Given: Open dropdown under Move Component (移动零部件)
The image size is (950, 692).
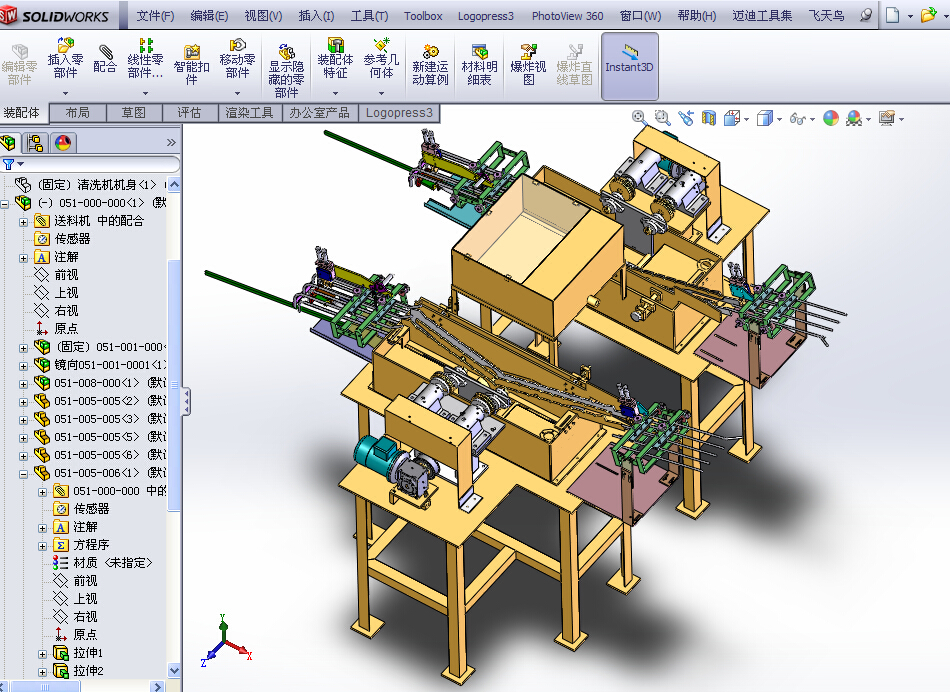Looking at the screenshot, I should [238, 93].
